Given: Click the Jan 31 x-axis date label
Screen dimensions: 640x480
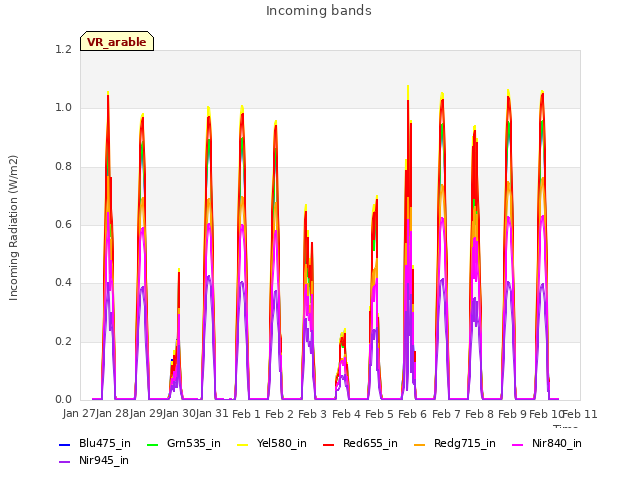Looking at the screenshot, I should [212, 414].
